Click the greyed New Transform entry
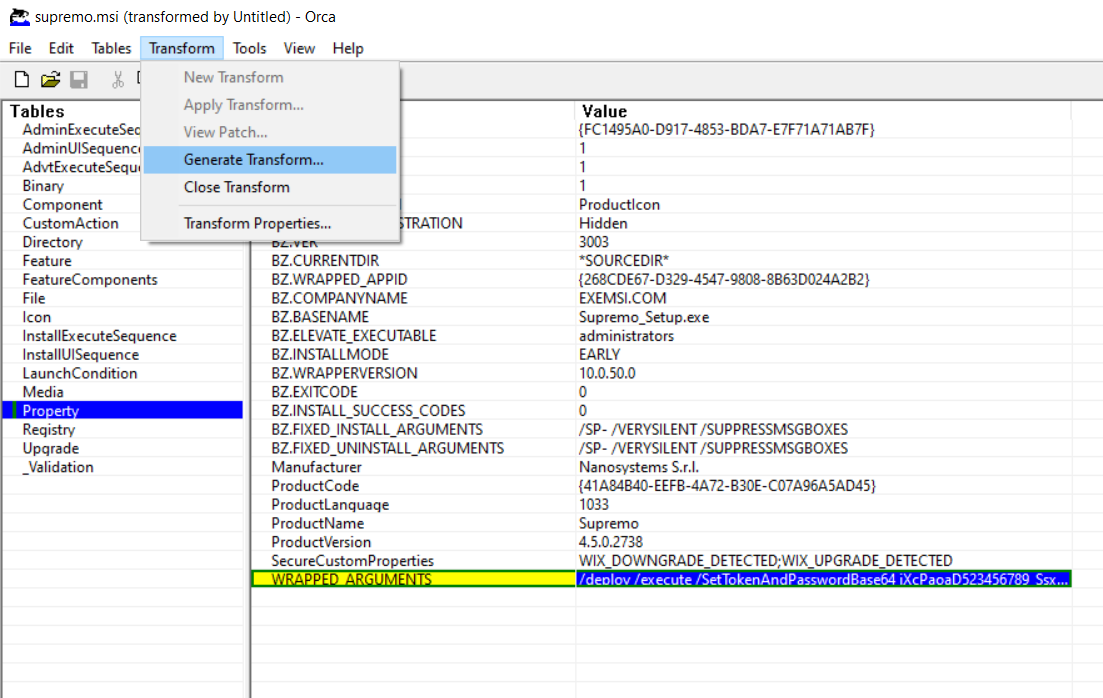 269,77
